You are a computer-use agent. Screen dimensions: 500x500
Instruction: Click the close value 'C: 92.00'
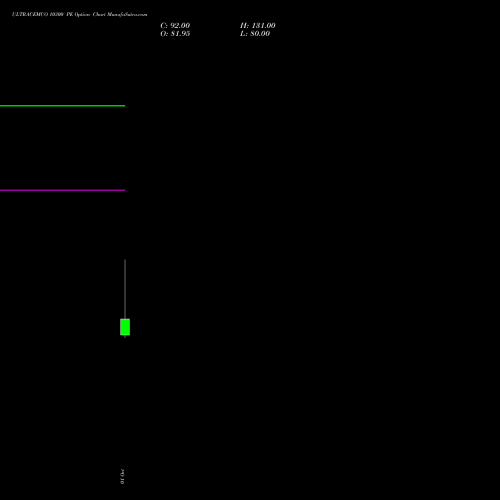pyautogui.click(x=175, y=26)
